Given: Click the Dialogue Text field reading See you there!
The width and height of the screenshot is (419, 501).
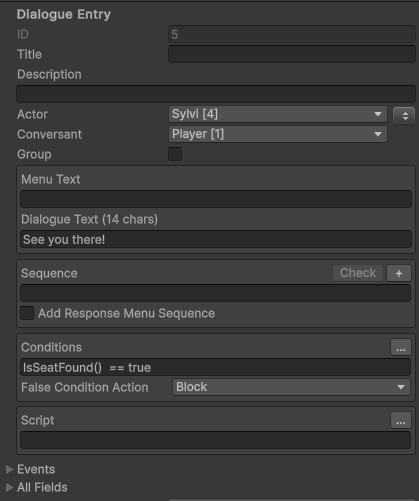Looking at the screenshot, I should [216, 239].
